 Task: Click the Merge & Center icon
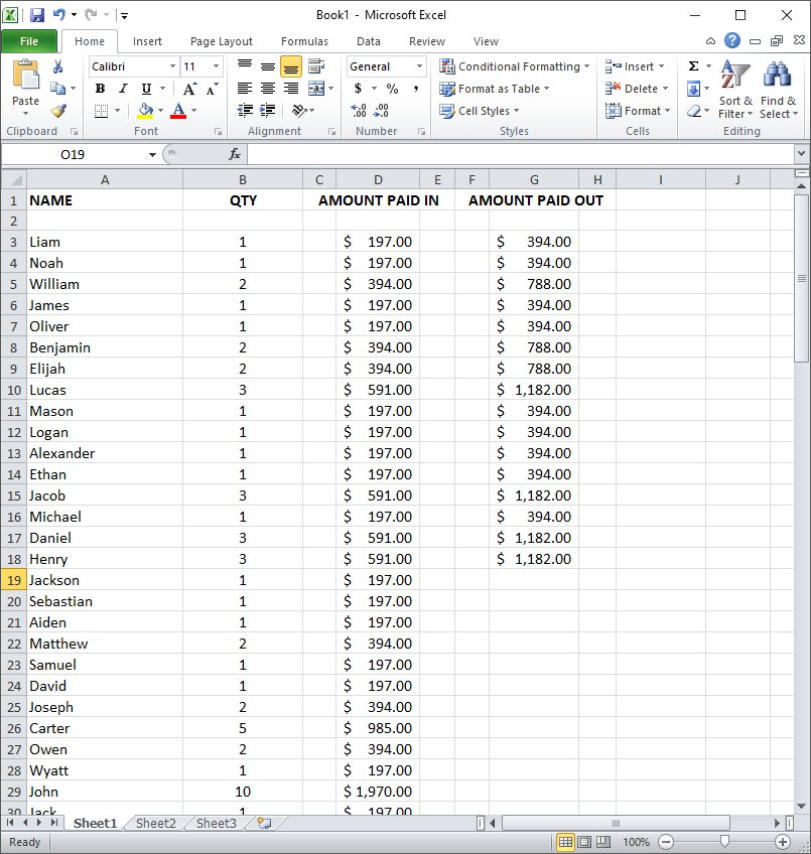pos(316,89)
